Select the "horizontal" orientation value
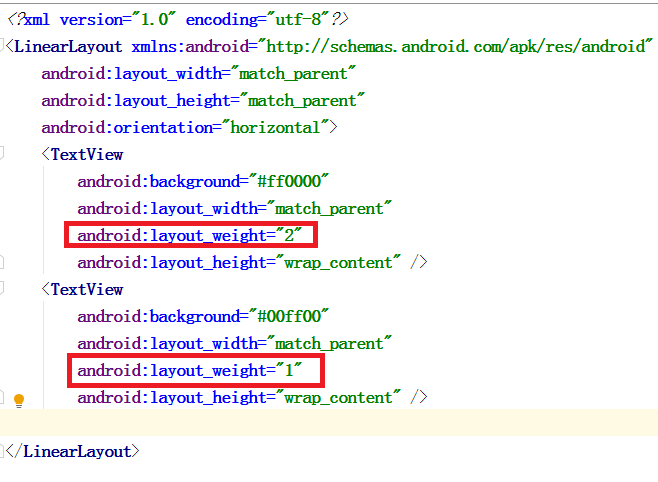Image resolution: width=658 pixels, height=482 pixels. 275,128
